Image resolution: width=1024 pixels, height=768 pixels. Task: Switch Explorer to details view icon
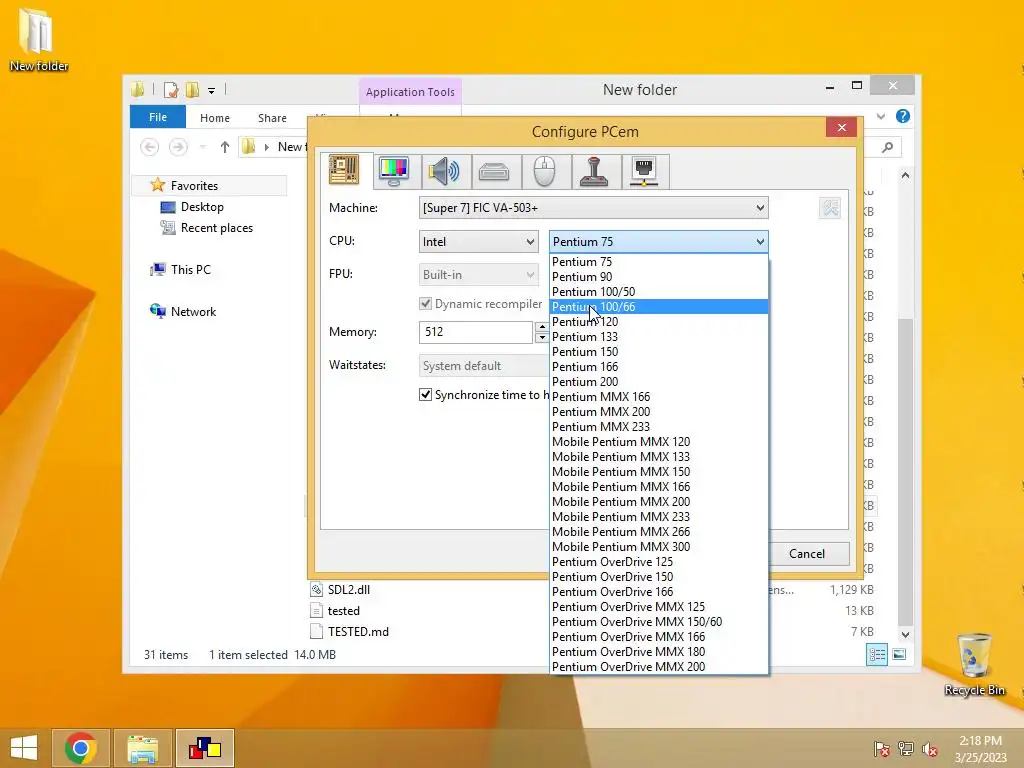[x=877, y=654]
